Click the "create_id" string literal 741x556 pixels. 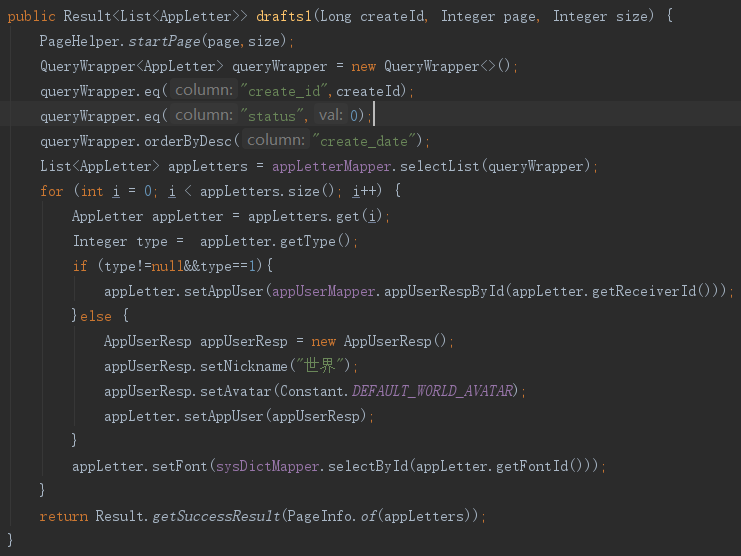point(283,91)
